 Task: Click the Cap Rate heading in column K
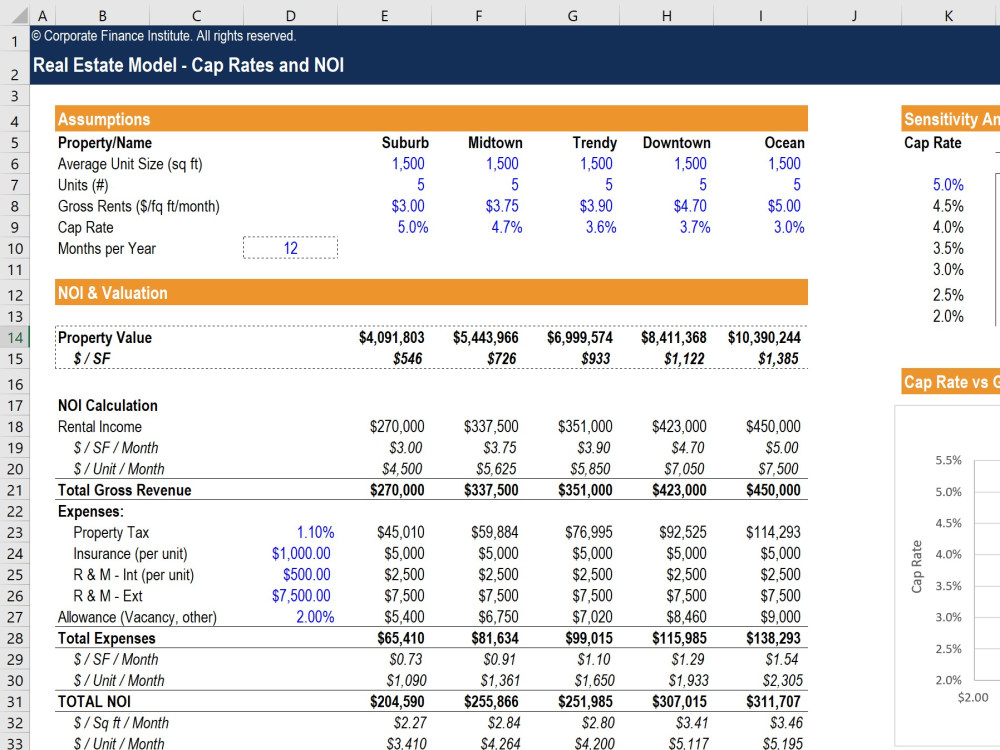(932, 143)
